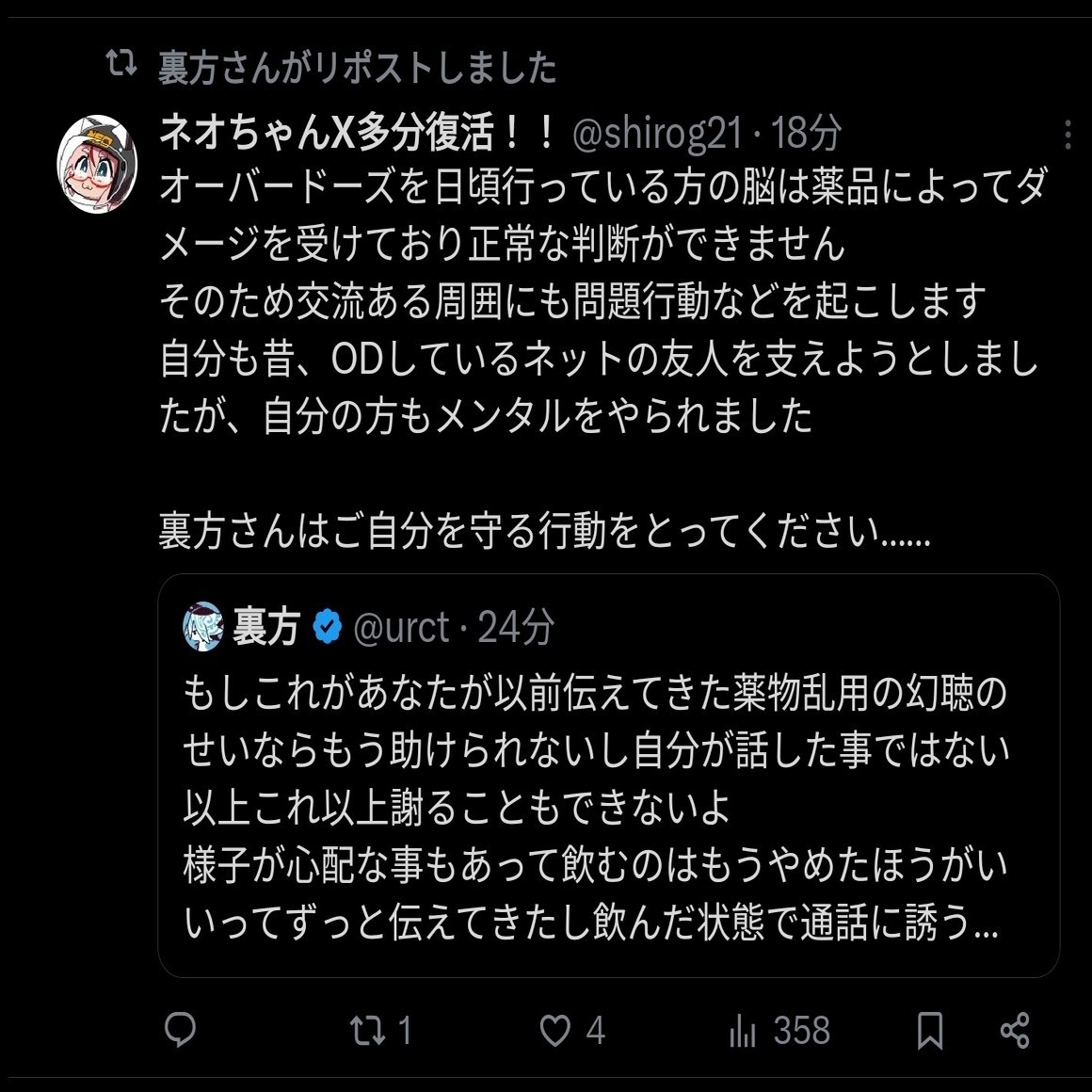Open the 裏方さんがリポストしました link
This screenshot has width=1092, height=1092.
pyautogui.click(x=358, y=68)
